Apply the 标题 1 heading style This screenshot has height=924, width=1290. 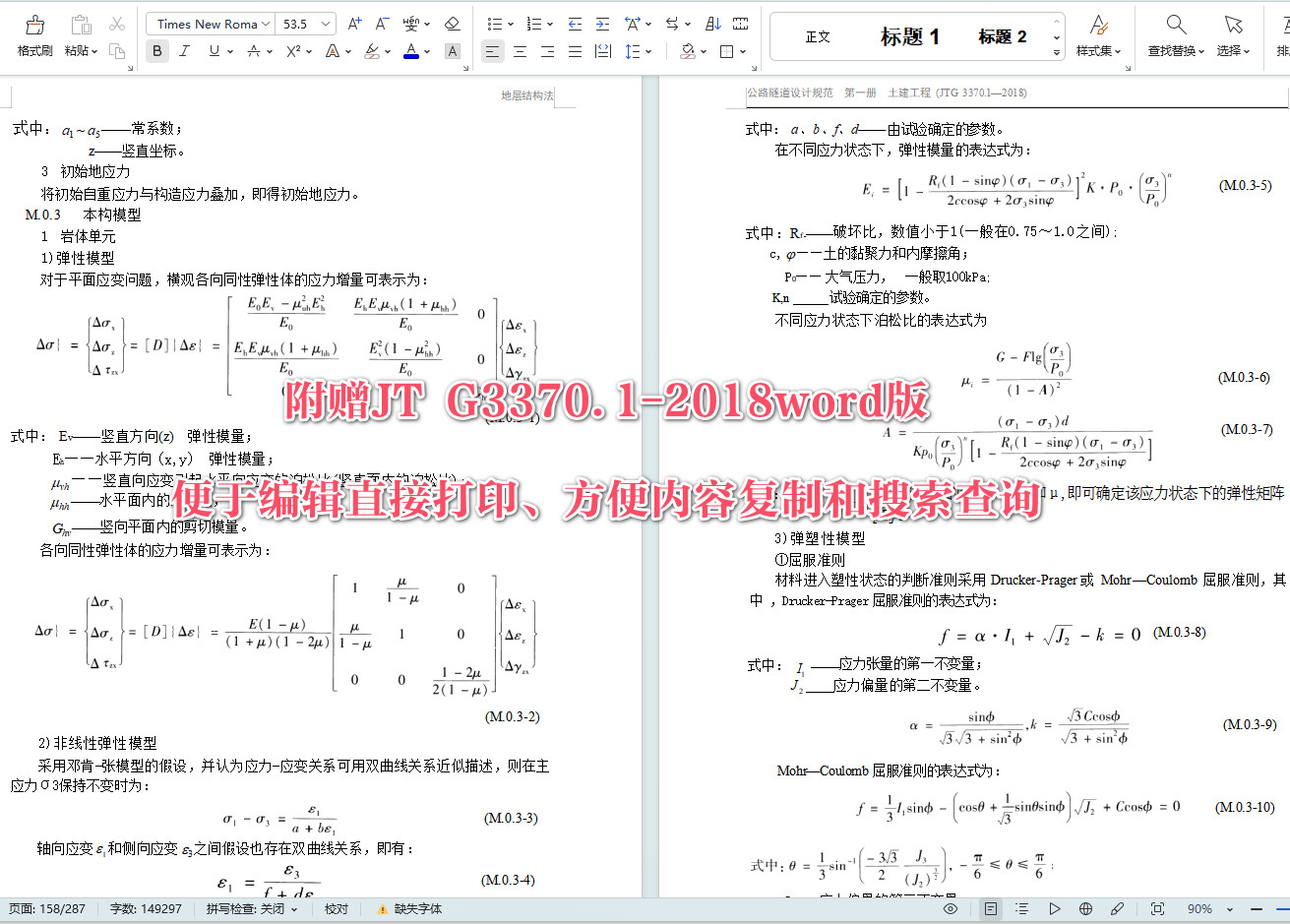coord(909,36)
